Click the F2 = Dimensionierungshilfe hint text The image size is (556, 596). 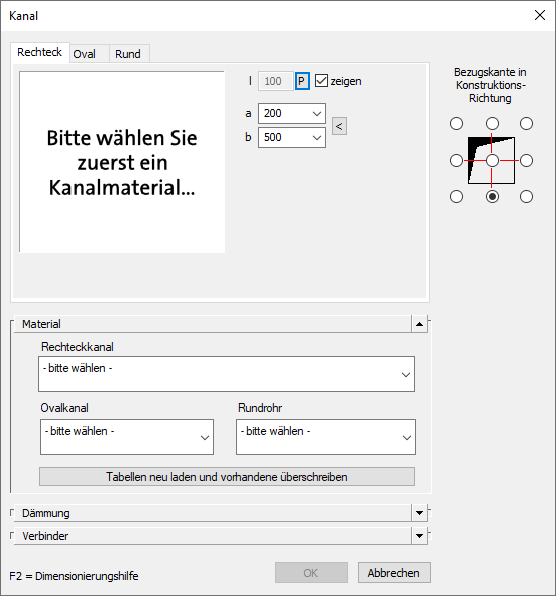pyautogui.click(x=74, y=576)
